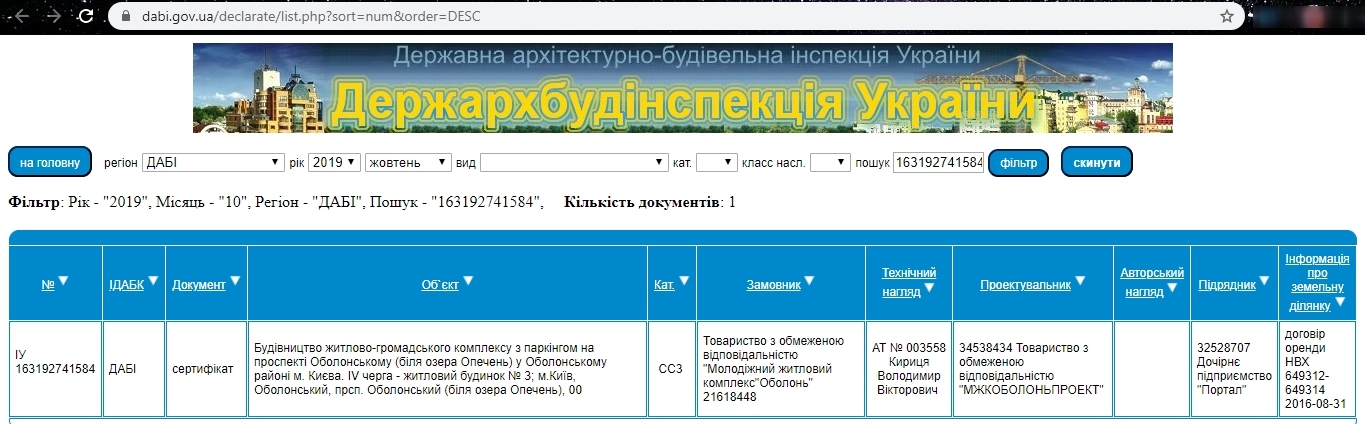Click the договір оренди НВХ 649312 cell
1365x424 pixels.
[1317, 369]
